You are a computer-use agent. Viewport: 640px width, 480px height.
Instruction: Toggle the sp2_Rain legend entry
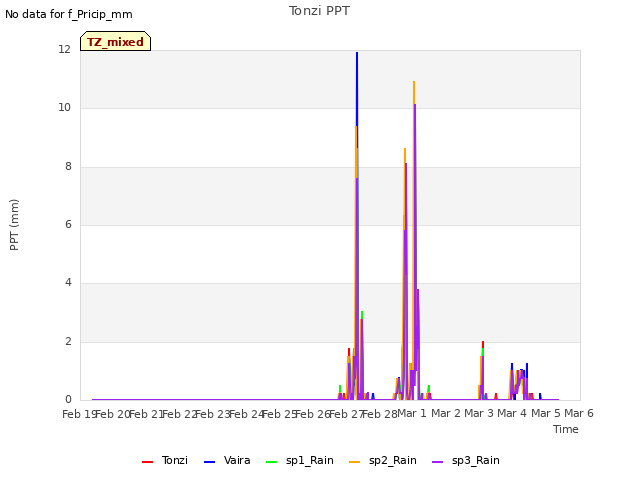383,461
